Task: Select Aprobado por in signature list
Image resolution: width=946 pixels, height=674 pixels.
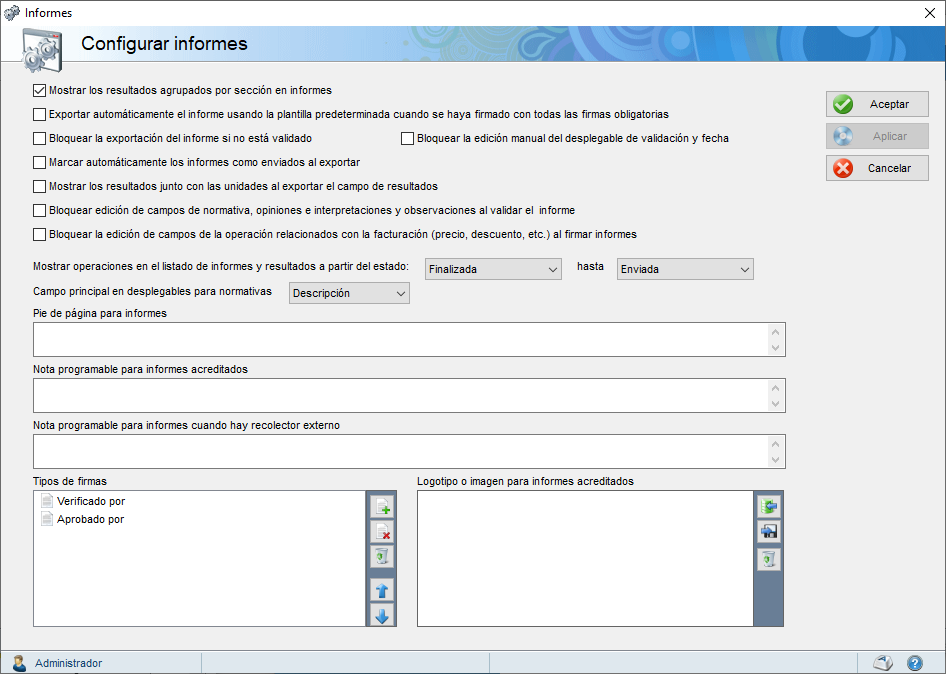Action: tap(90, 519)
